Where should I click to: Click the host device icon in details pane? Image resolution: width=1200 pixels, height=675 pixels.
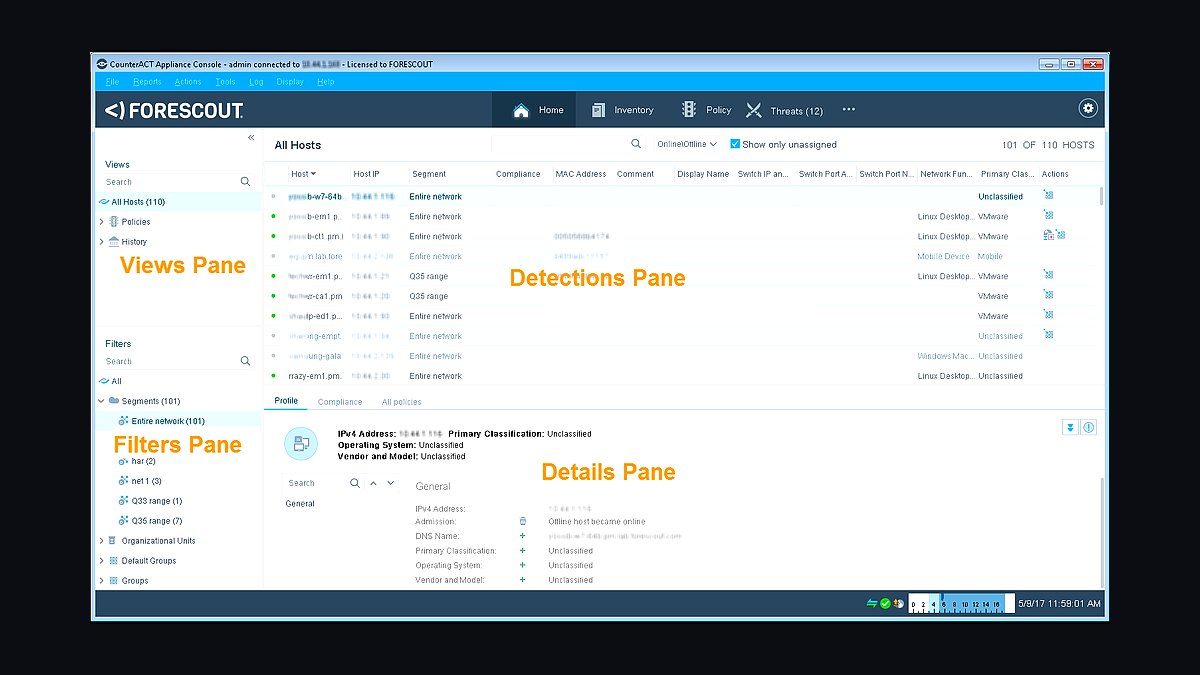301,443
